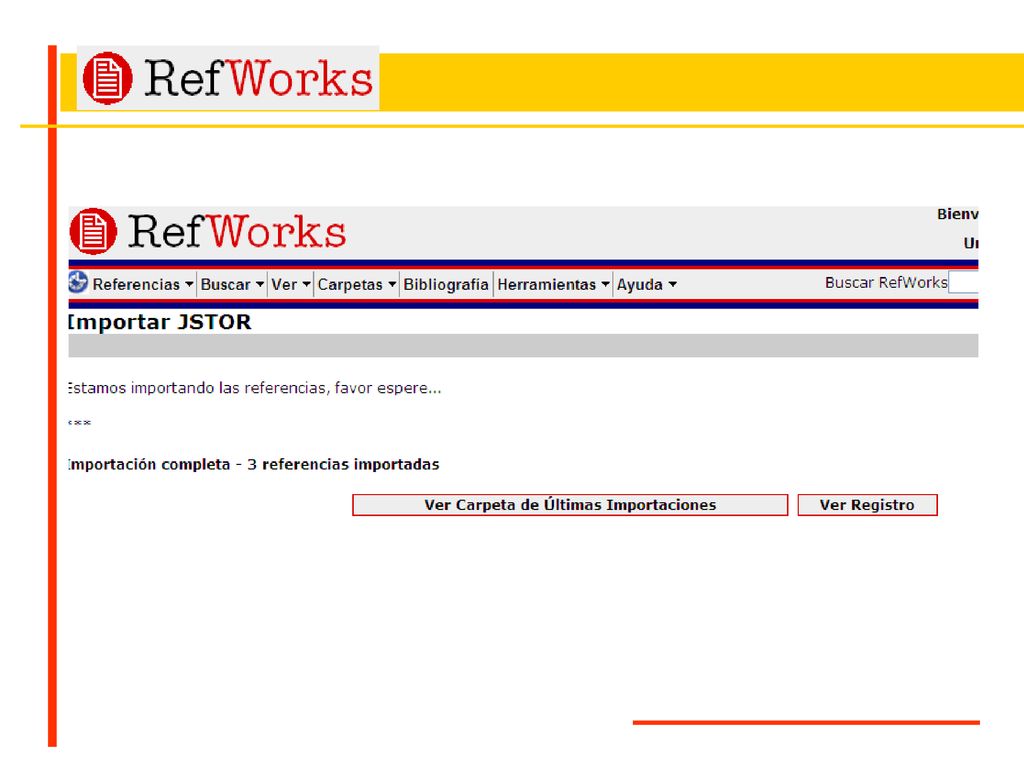Click the 'Buscar RefWorks' label

click(x=886, y=283)
